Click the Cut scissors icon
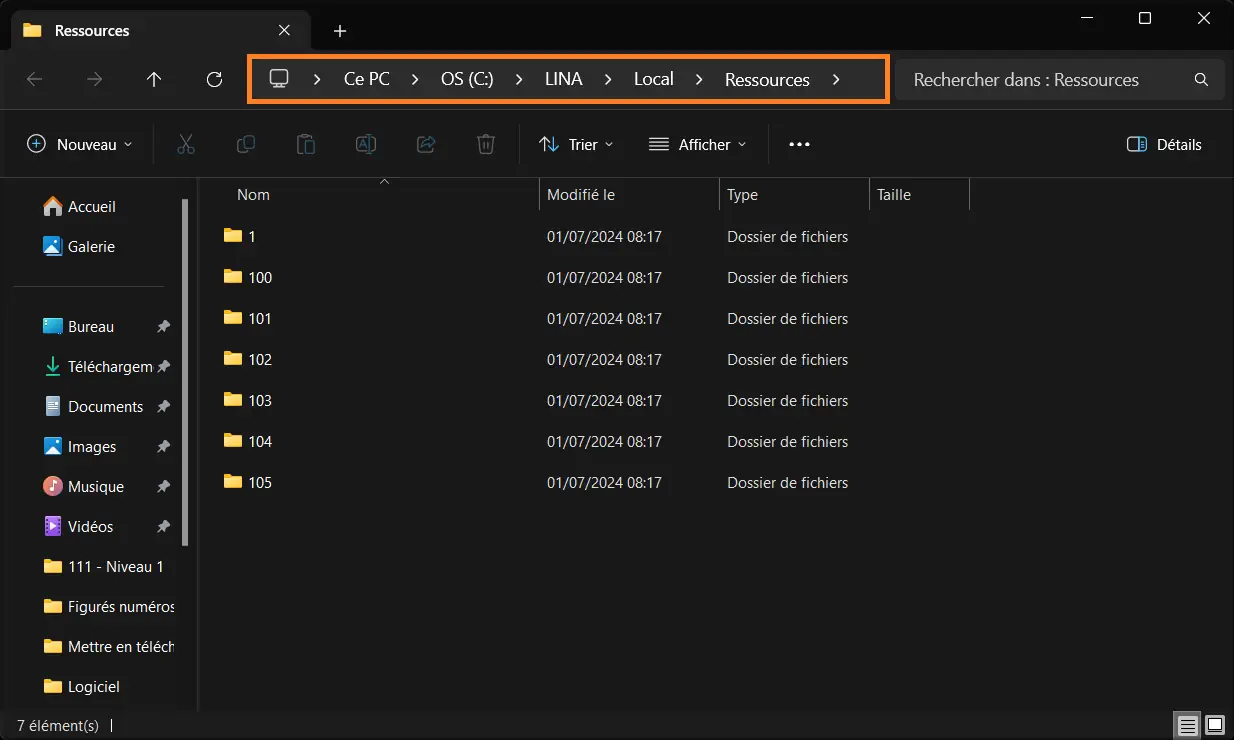This screenshot has height=740, width=1234. (x=185, y=144)
